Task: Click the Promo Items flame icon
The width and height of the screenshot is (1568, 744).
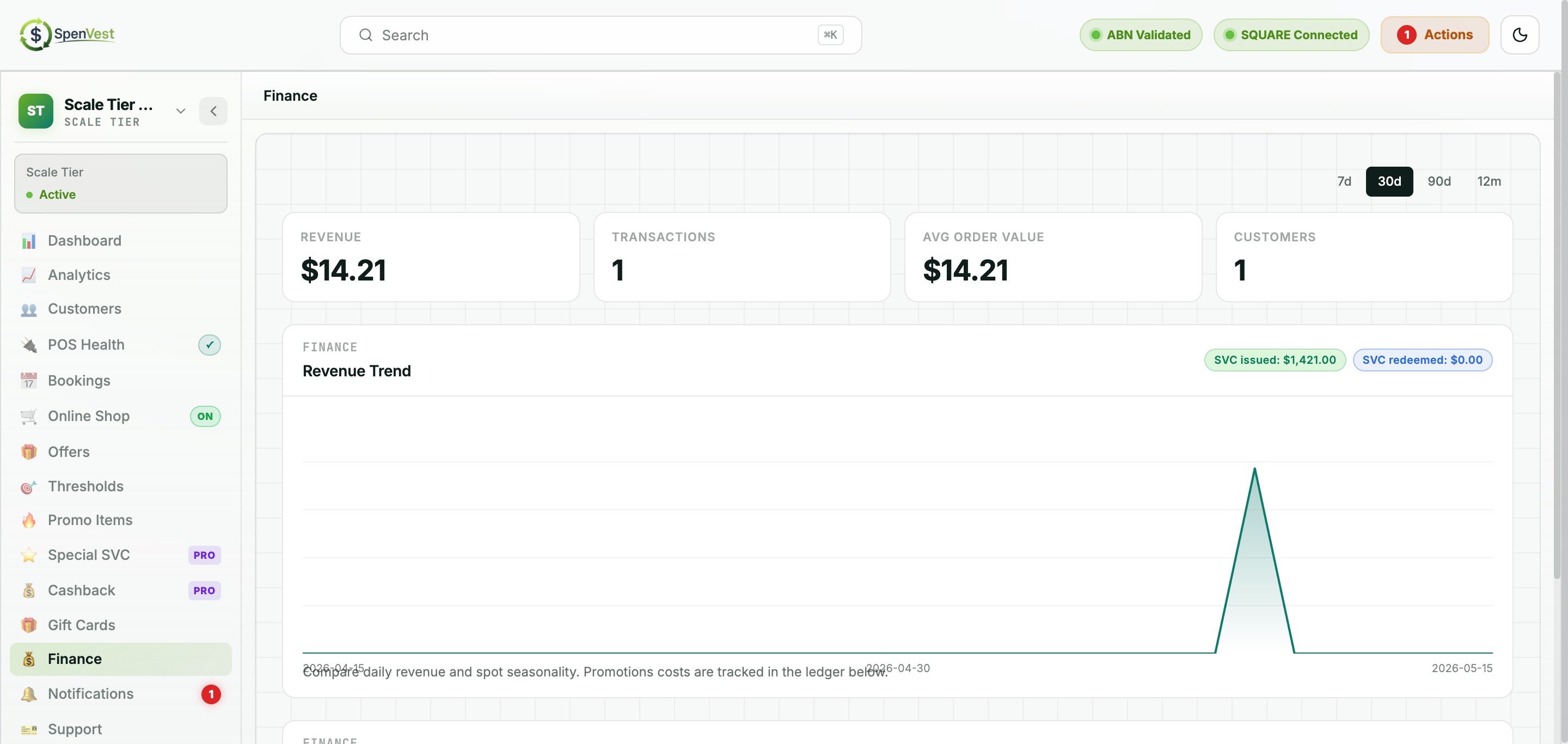Action: (29, 521)
